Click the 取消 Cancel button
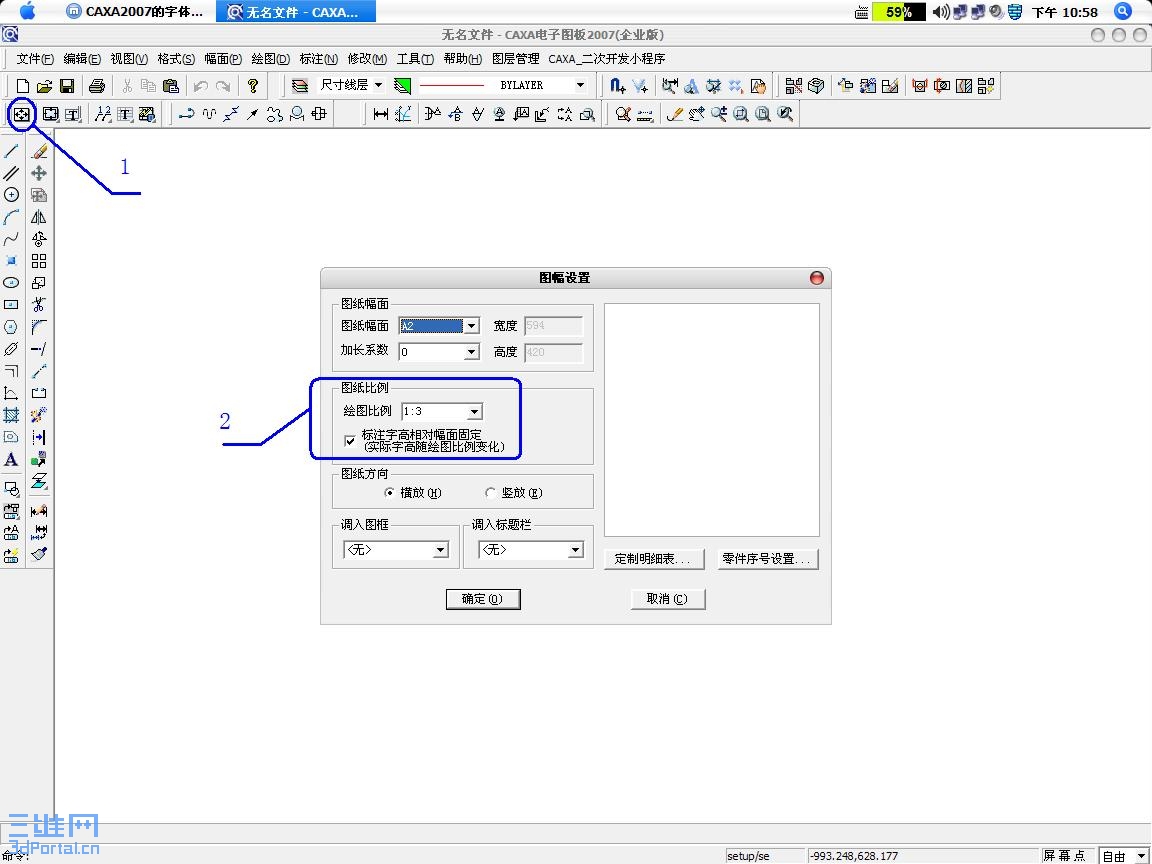 (667, 599)
